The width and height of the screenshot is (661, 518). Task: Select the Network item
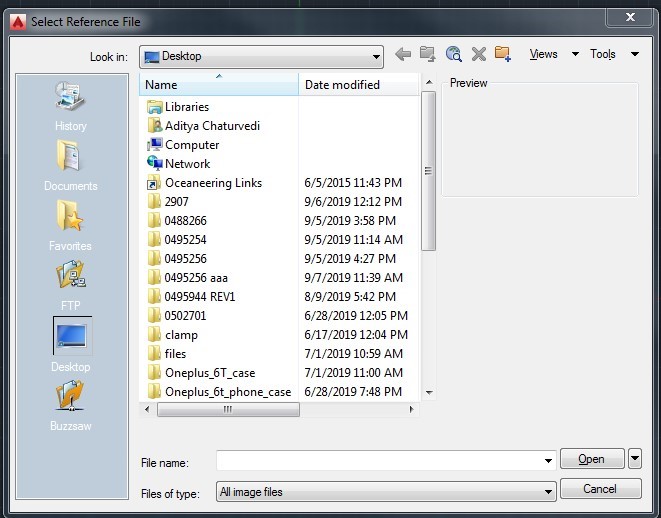[x=178, y=164]
